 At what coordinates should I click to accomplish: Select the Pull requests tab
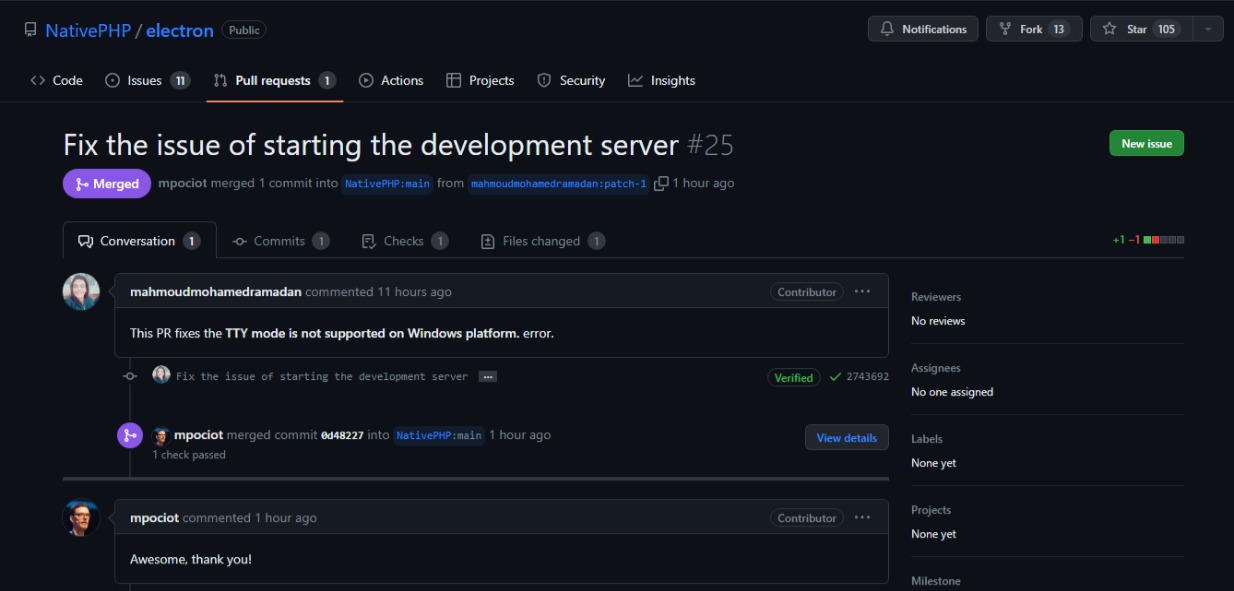(x=274, y=80)
